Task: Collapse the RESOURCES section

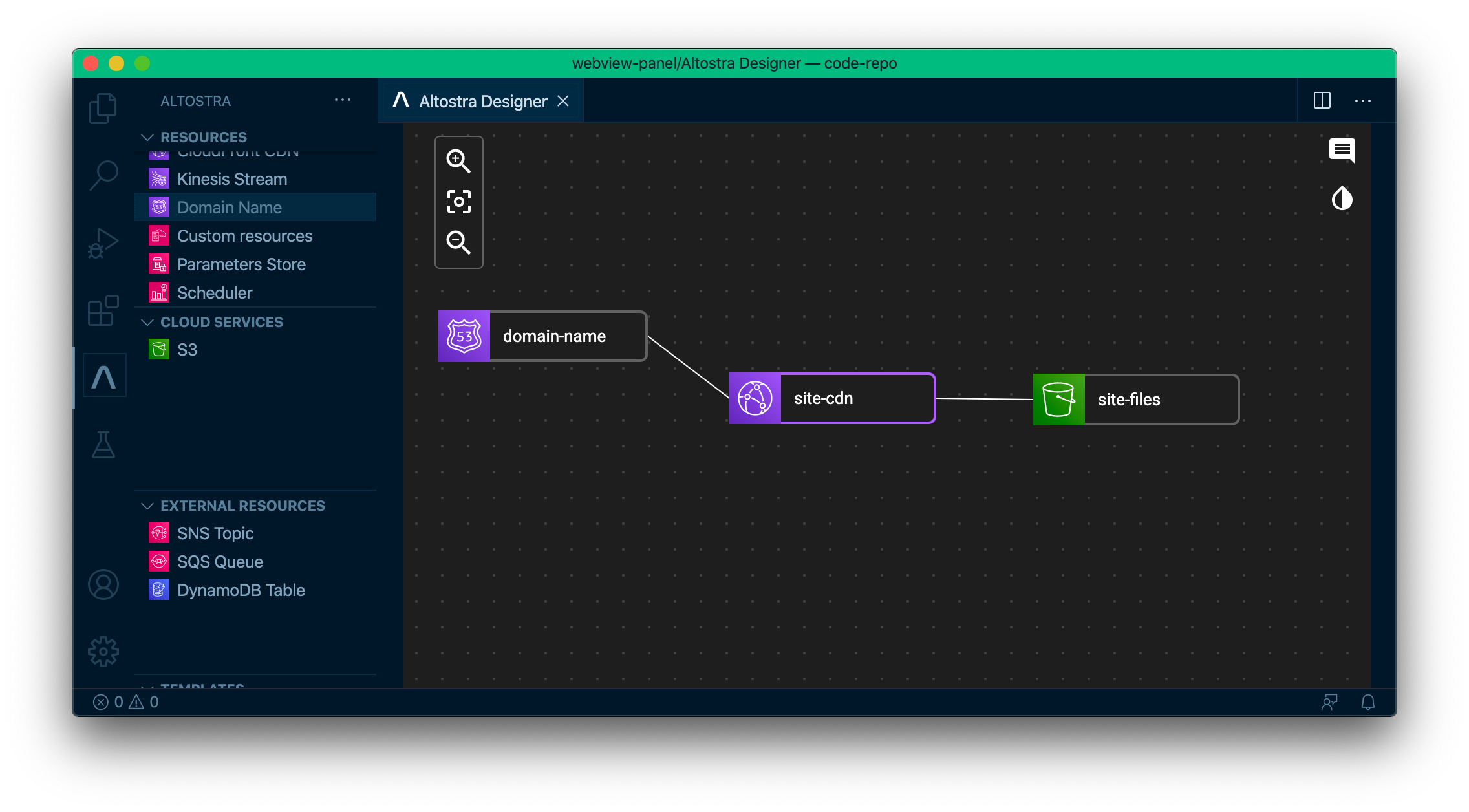Action: point(255,137)
